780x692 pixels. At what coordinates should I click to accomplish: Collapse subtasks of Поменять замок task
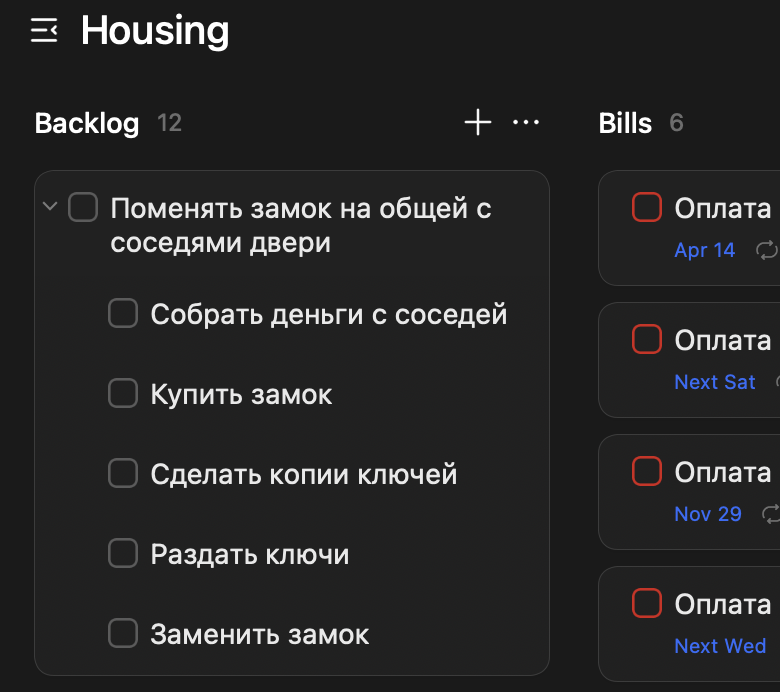point(49,208)
